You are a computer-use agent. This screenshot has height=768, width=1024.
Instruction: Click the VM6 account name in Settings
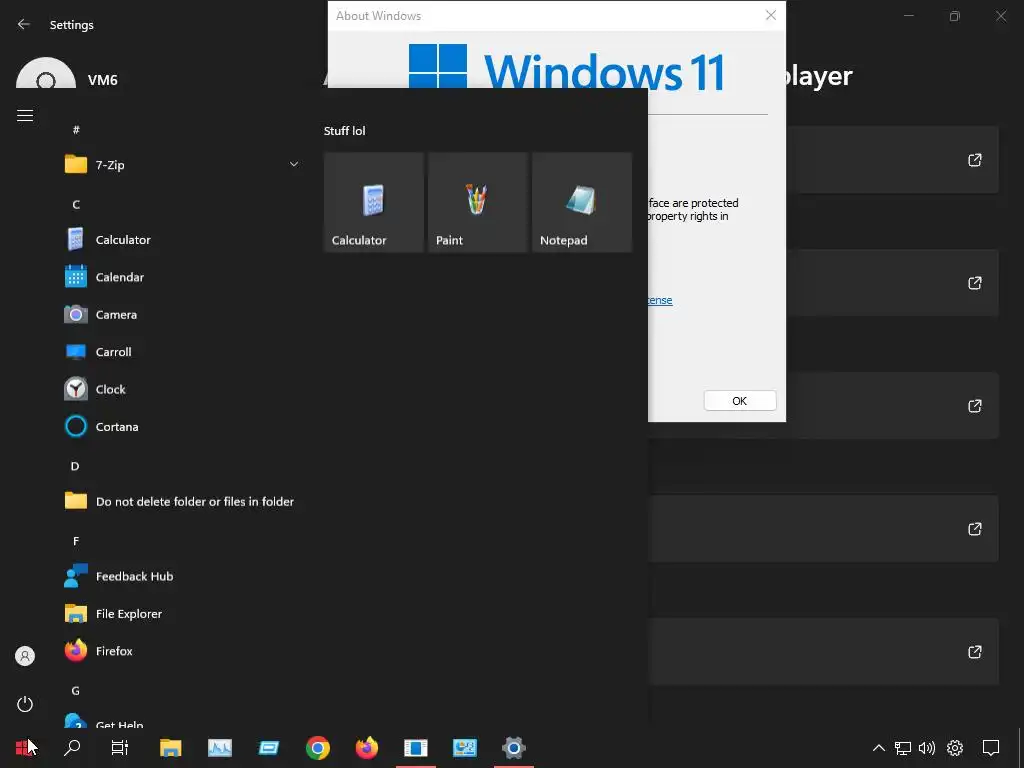click(103, 80)
